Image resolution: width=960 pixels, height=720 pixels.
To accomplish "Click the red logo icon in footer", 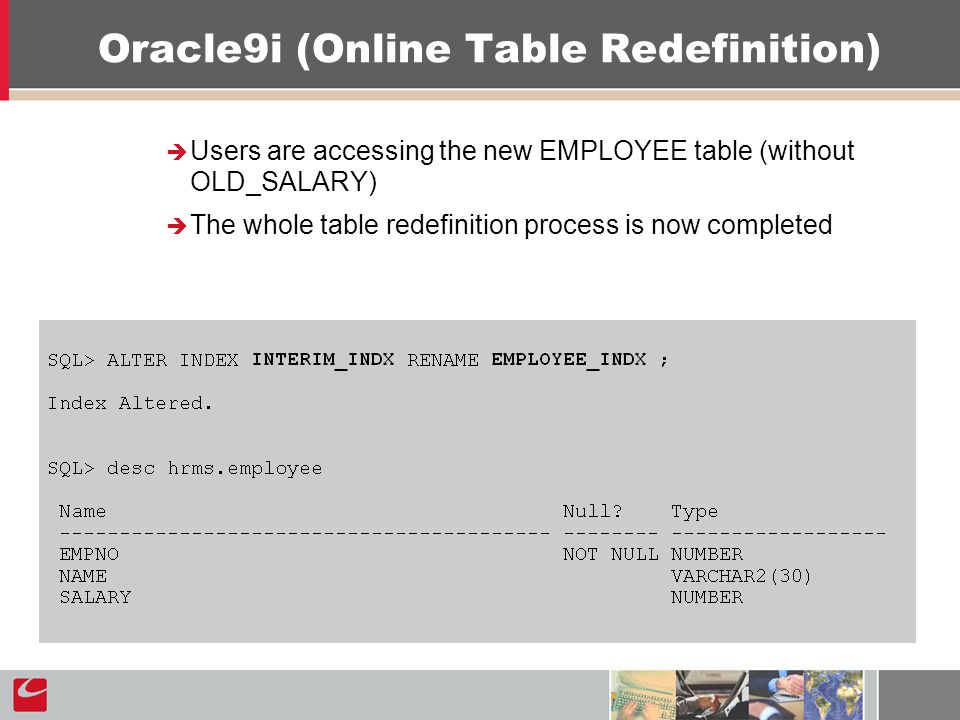I will pos(30,694).
